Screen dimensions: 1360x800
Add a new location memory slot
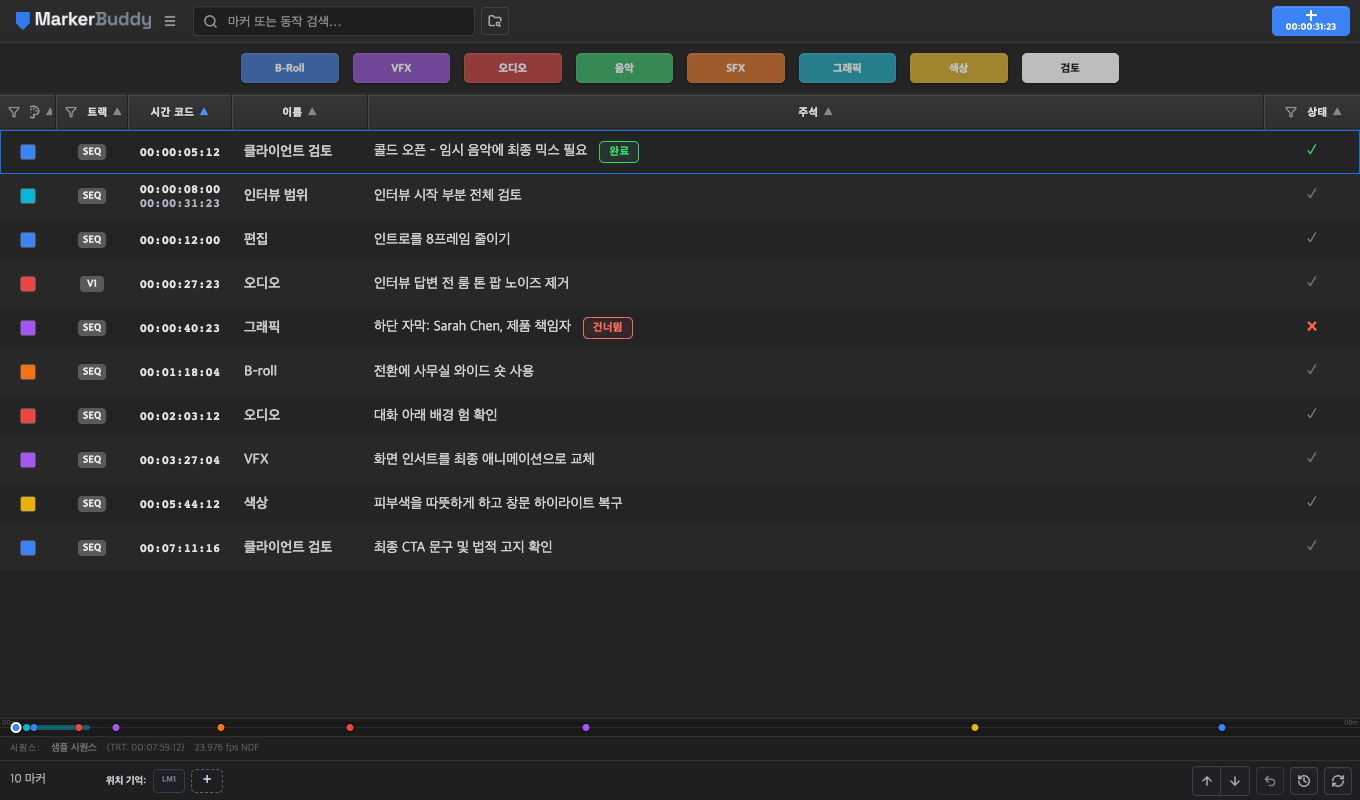tap(207, 780)
